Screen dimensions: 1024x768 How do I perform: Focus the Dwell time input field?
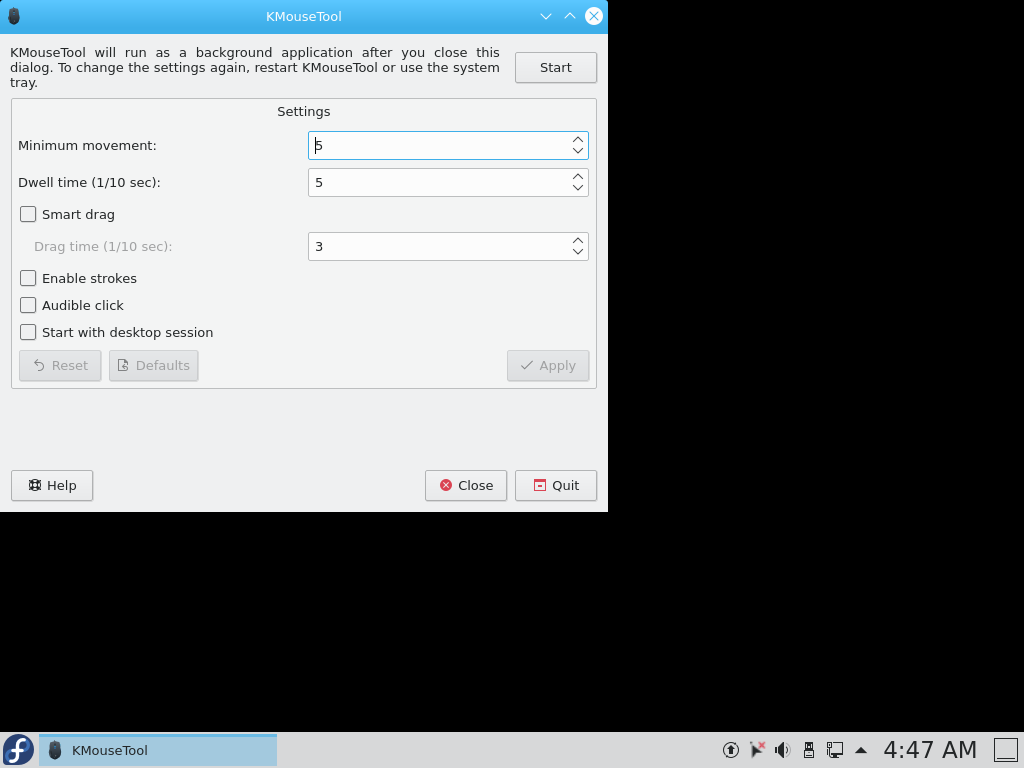(x=448, y=183)
